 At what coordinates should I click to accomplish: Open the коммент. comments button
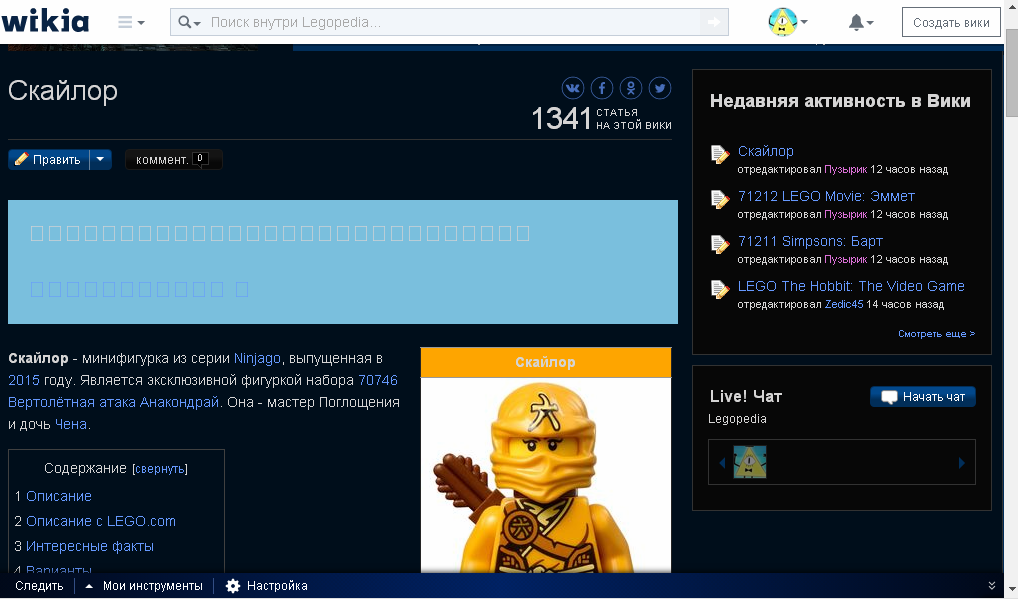173,160
